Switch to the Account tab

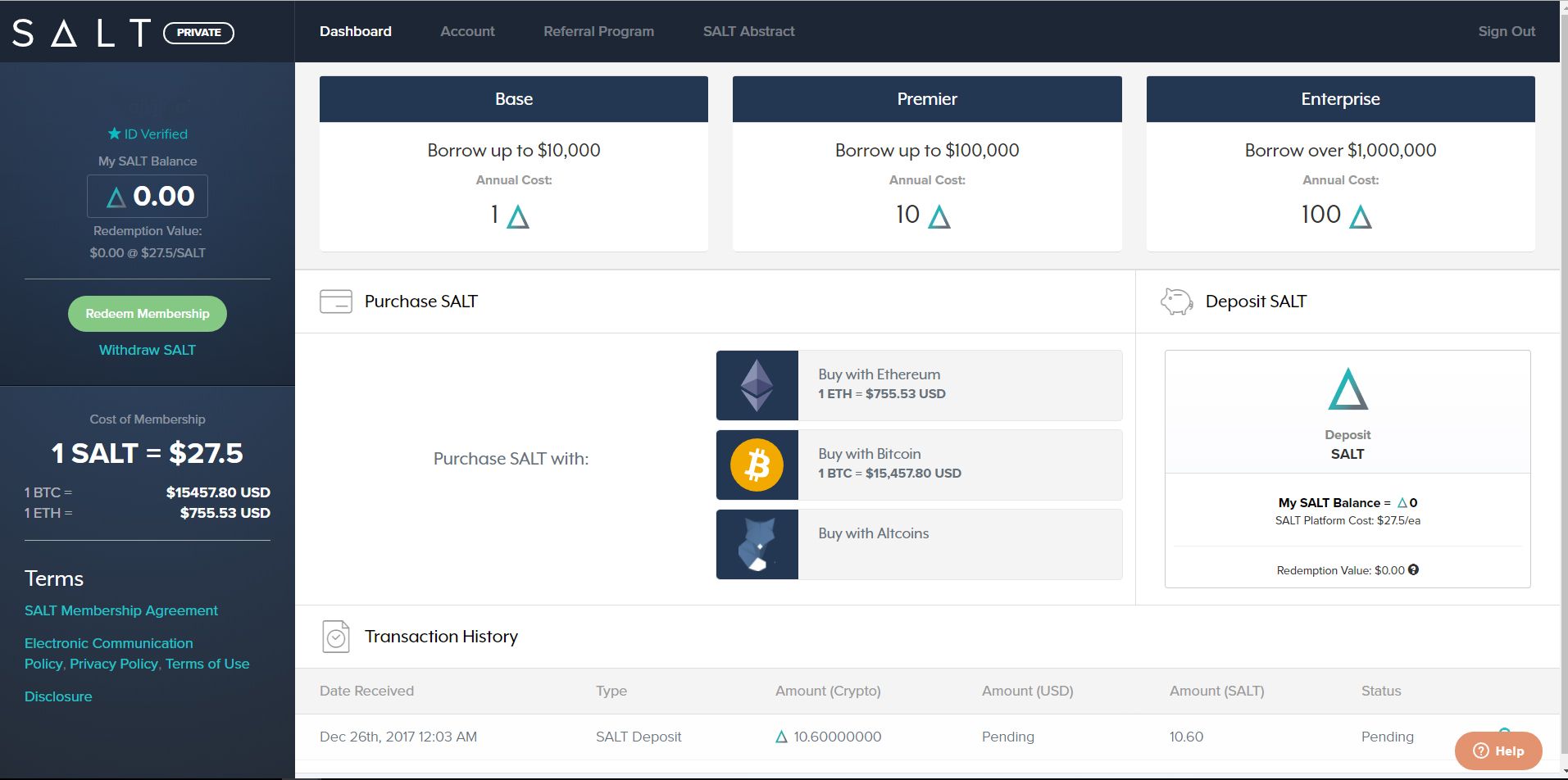point(467,31)
